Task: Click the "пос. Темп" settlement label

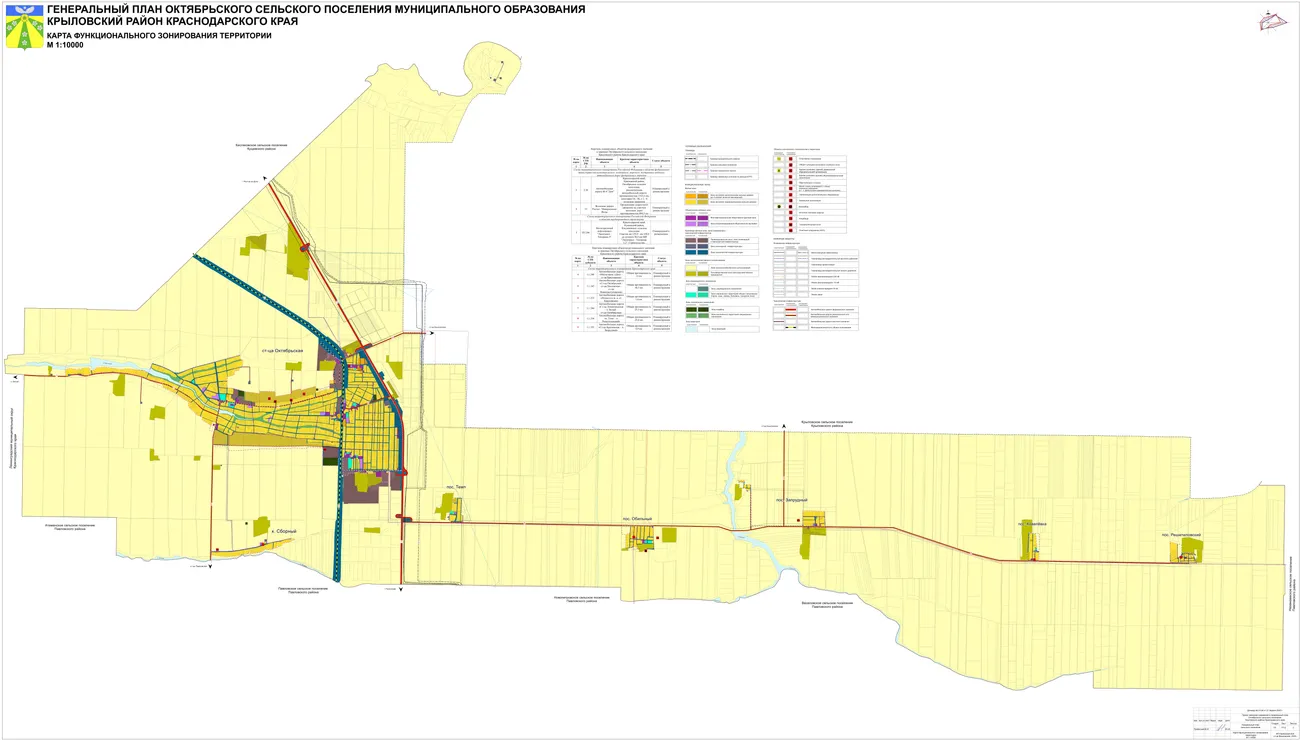Action: click(456, 488)
